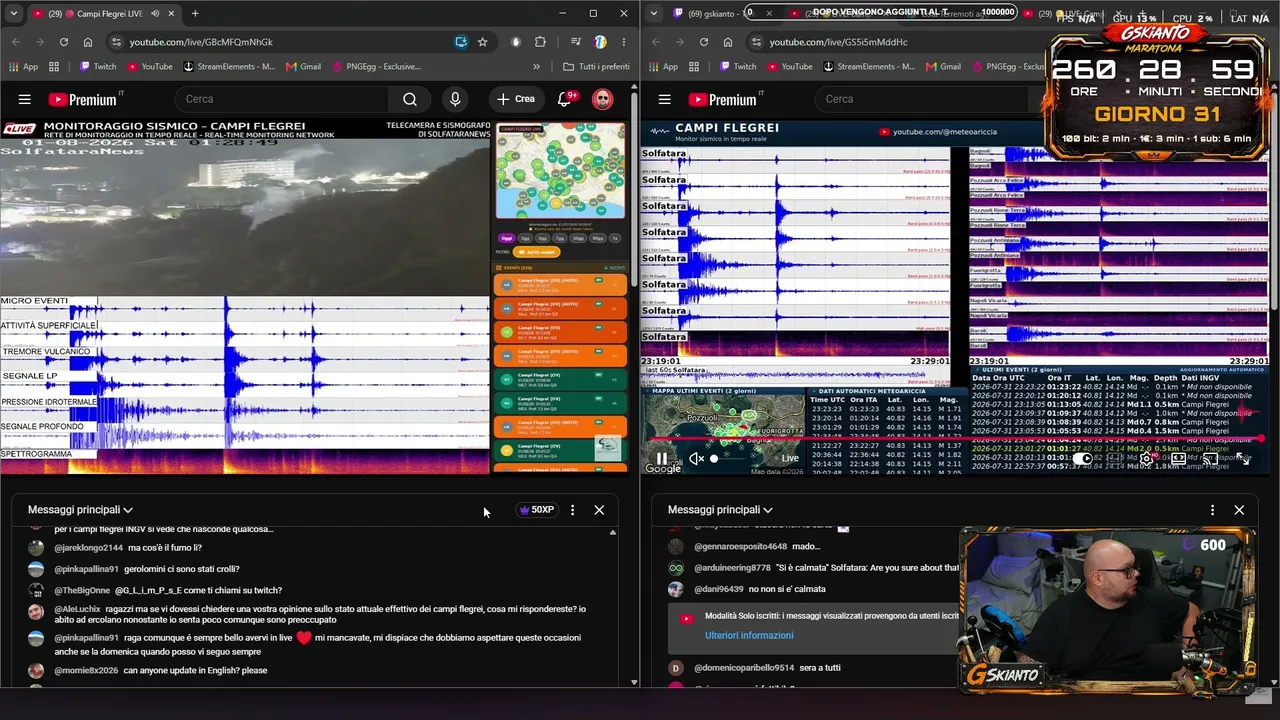Start voice search with the microphone icon
This screenshot has width=1280, height=720.
pyautogui.click(x=455, y=99)
